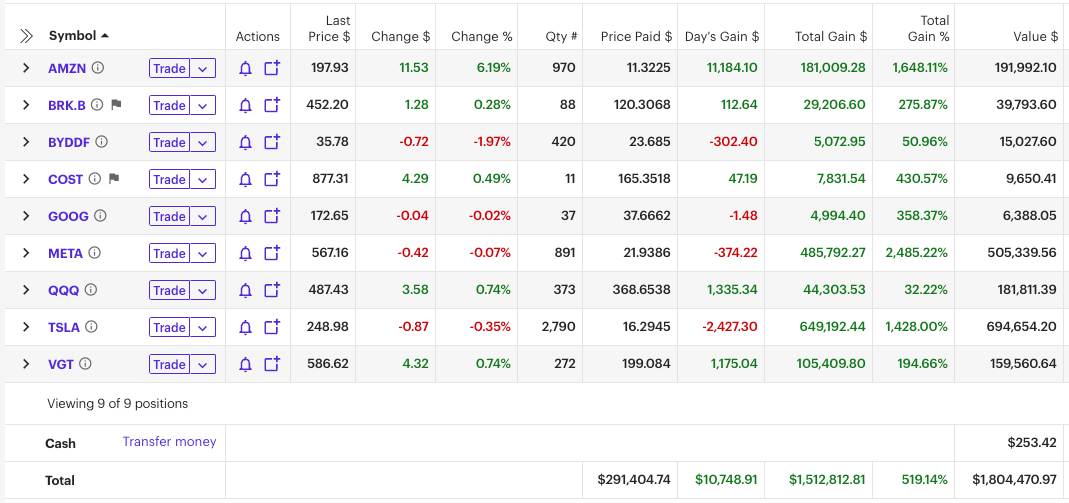
Task: Open the Trade dropdown arrow for AMZN
Action: 203,69
